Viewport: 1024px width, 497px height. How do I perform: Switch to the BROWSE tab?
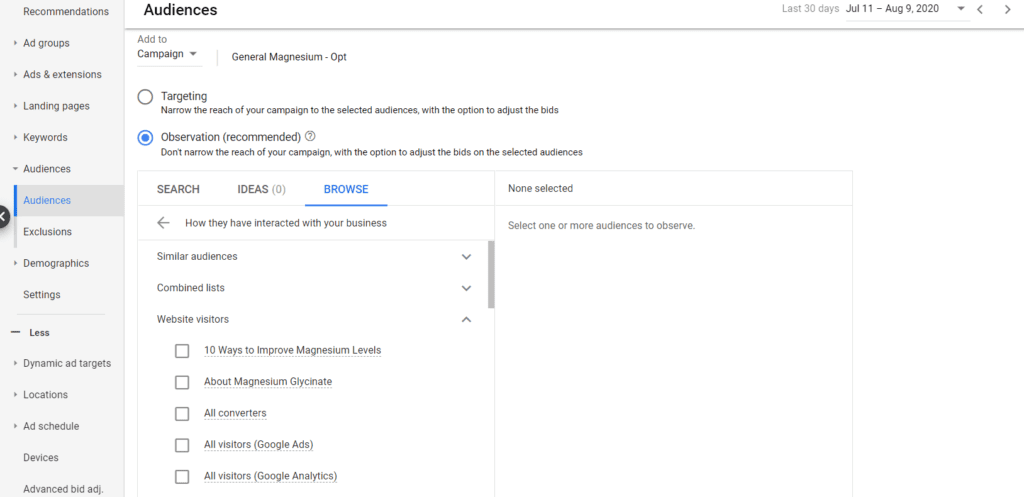click(346, 189)
